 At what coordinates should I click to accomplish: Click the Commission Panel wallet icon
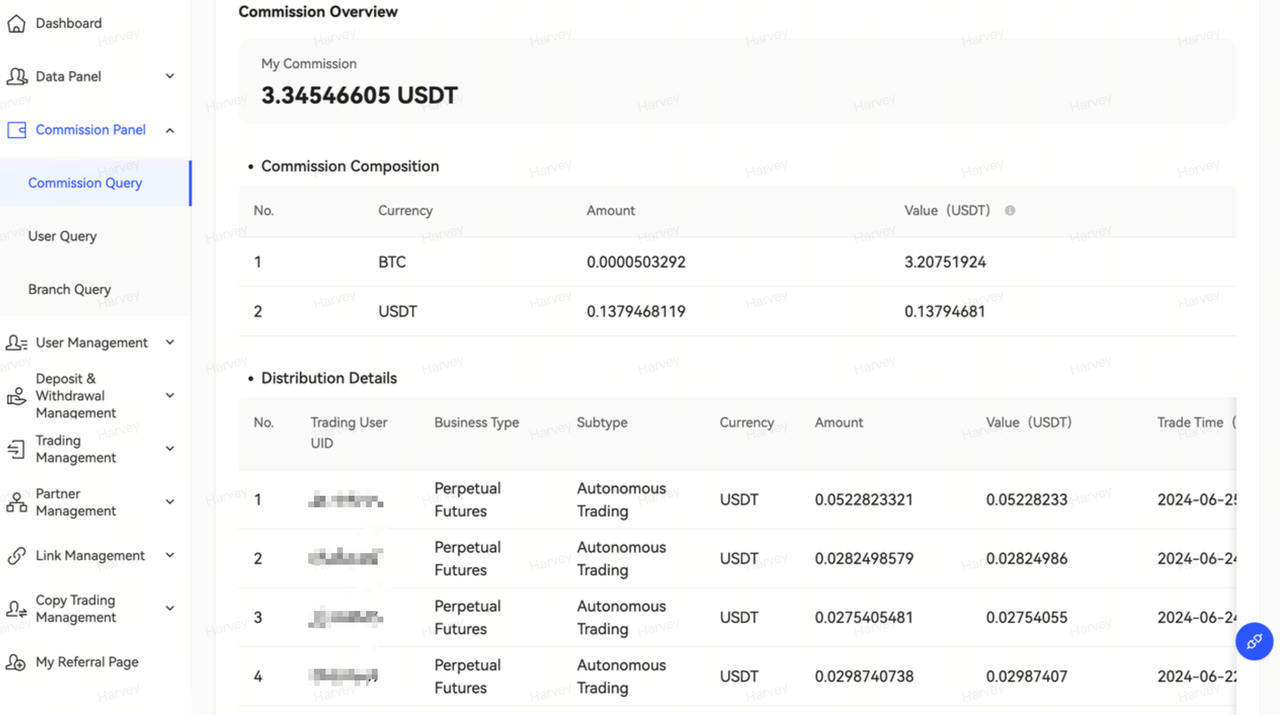[16, 130]
